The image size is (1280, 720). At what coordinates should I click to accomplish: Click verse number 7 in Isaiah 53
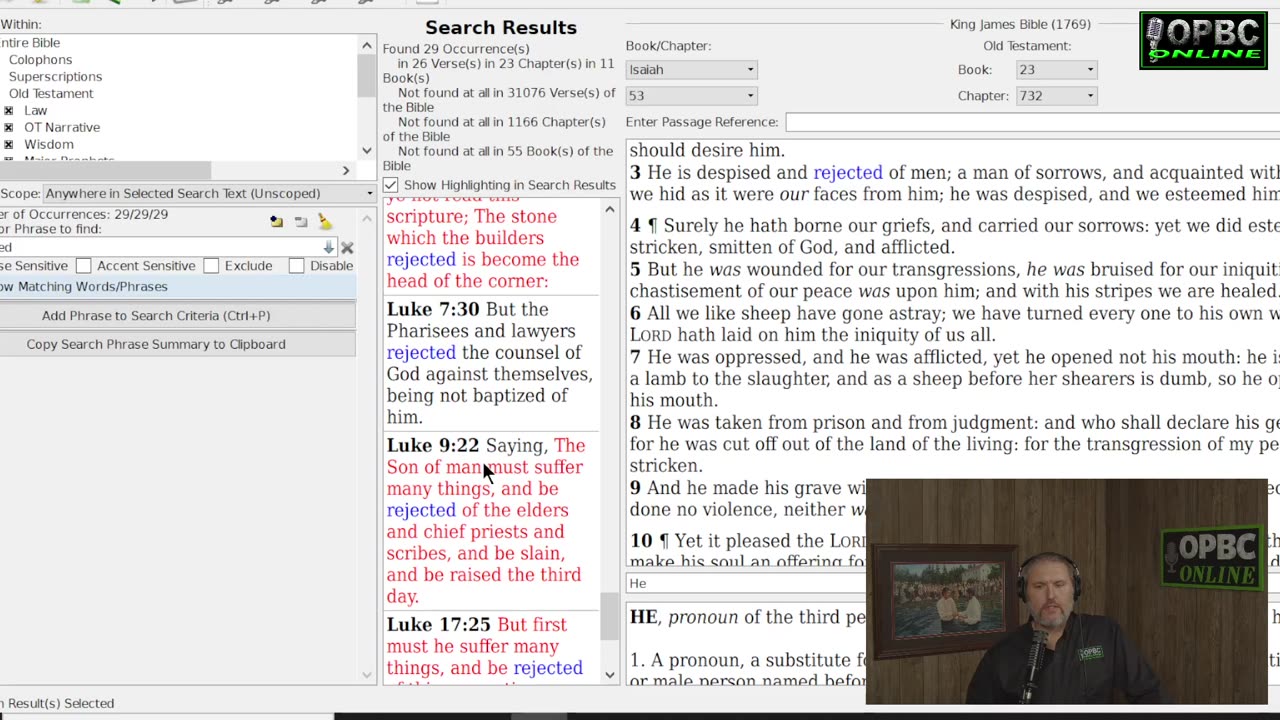click(x=635, y=357)
